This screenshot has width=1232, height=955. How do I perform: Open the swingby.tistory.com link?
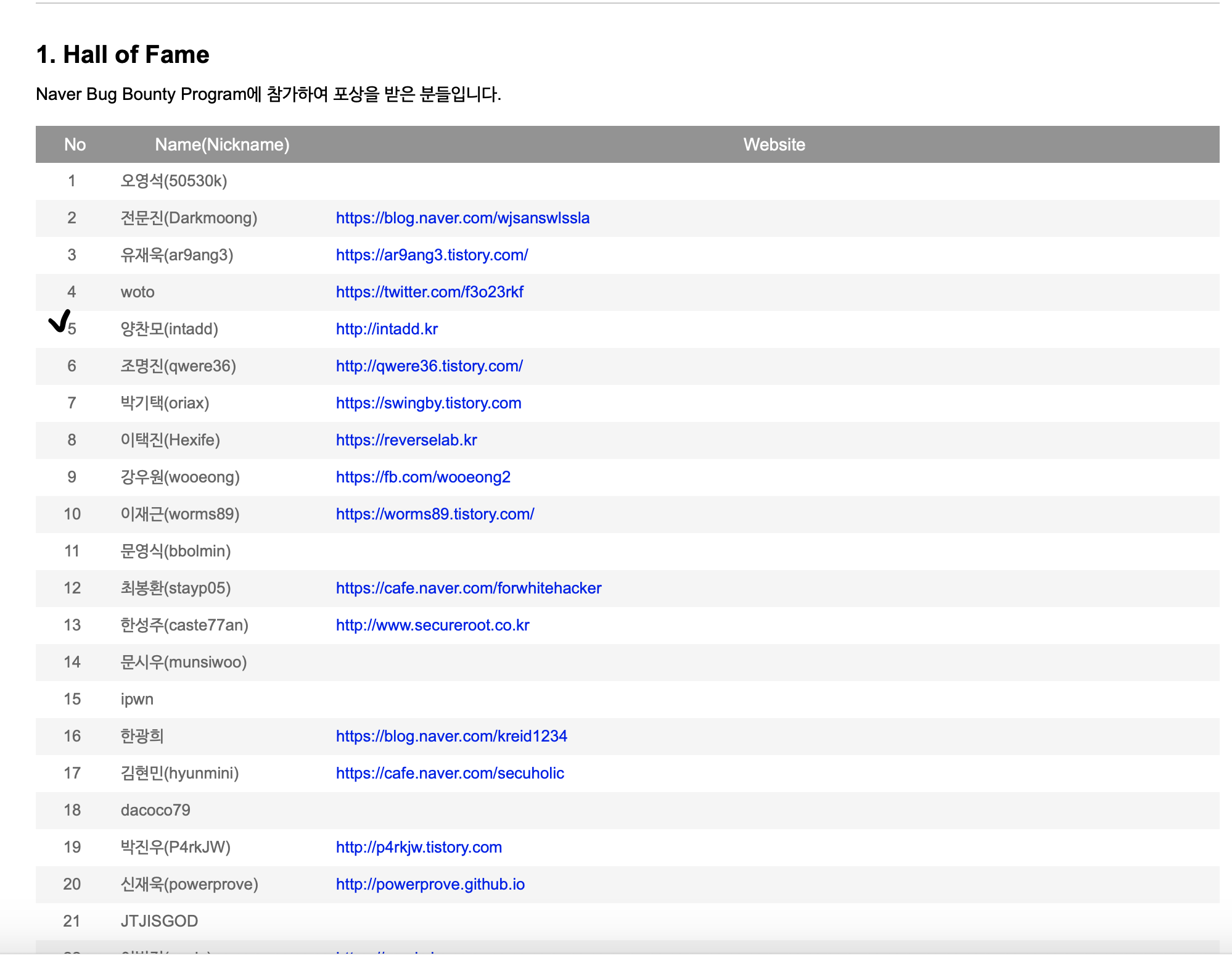point(429,403)
